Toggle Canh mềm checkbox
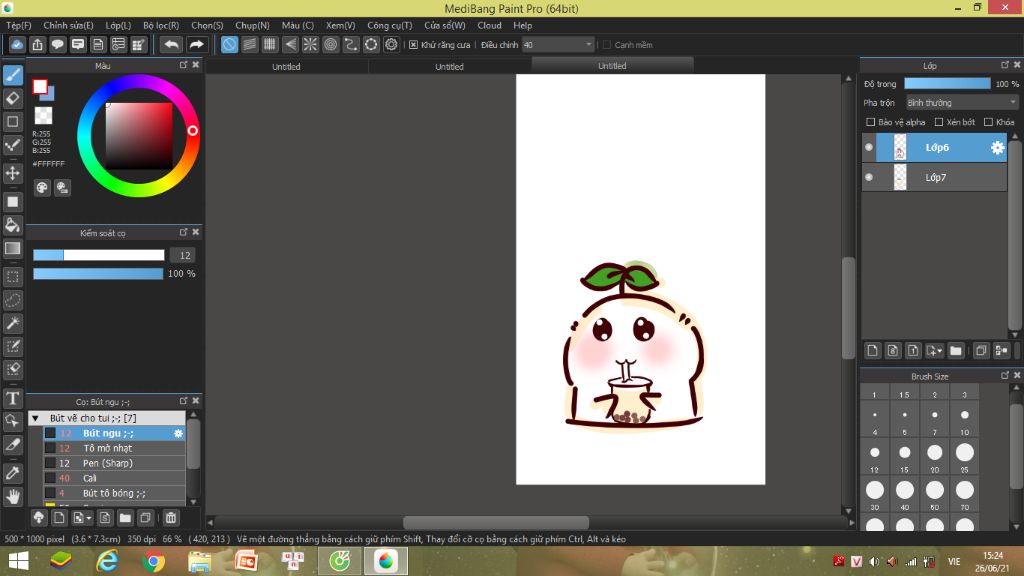Viewport: 1024px width, 576px height. pyautogui.click(x=607, y=45)
